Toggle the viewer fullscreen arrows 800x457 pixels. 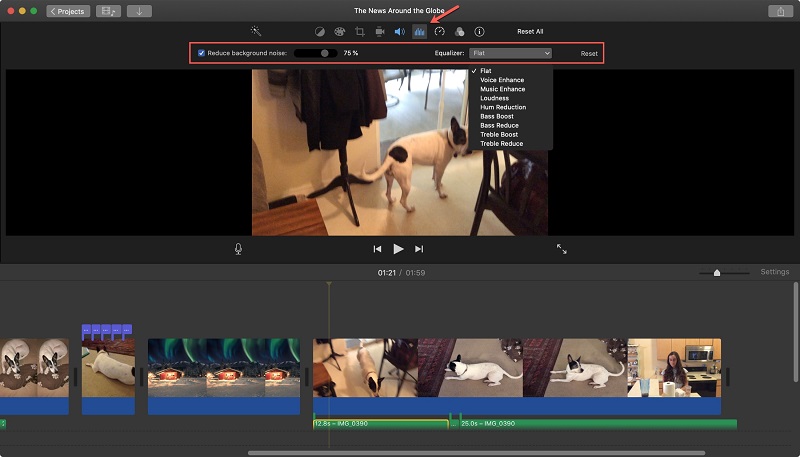tap(562, 249)
